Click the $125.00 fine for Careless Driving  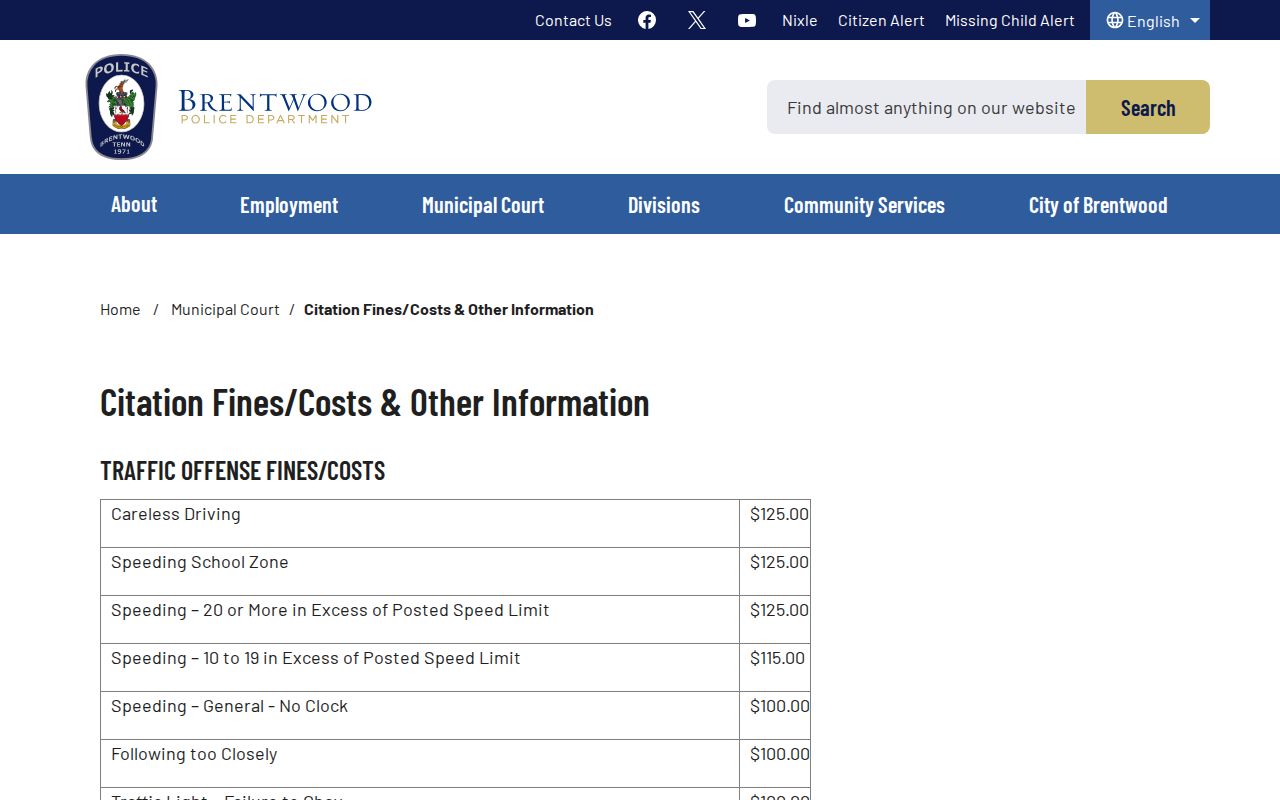pos(779,514)
